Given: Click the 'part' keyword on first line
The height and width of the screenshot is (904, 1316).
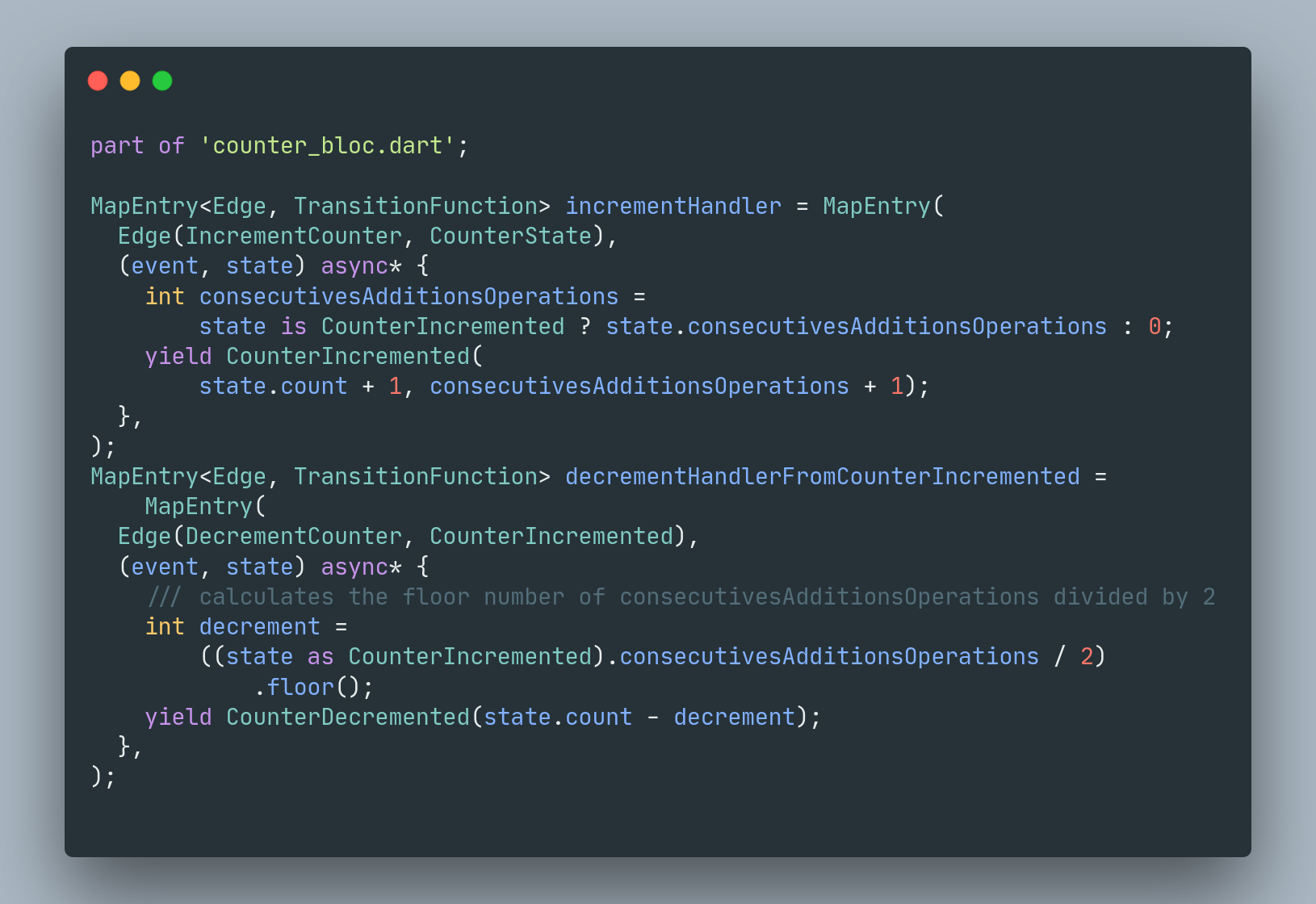Looking at the screenshot, I should pos(117,146).
